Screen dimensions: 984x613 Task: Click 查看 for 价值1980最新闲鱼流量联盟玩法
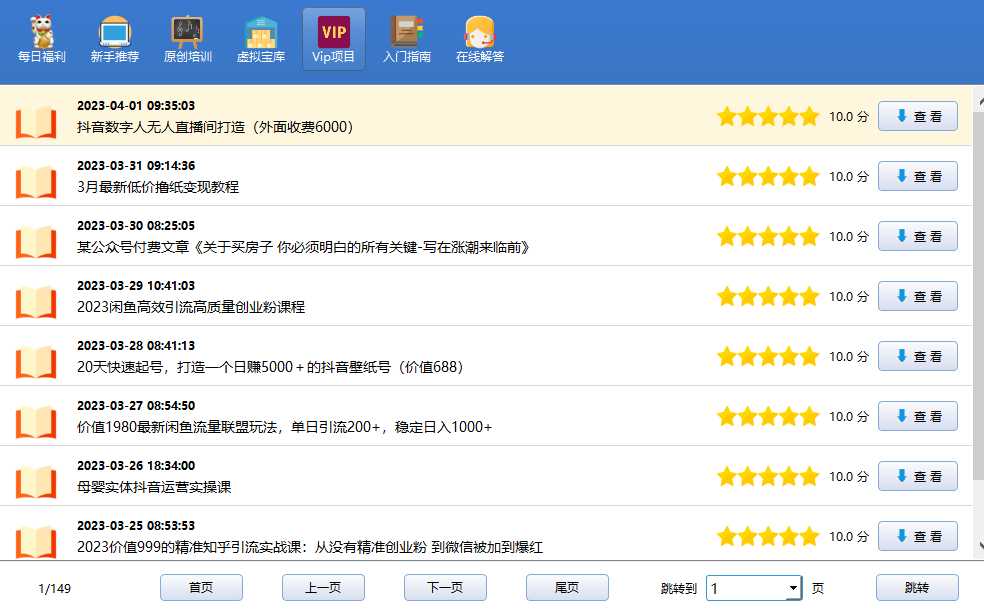(x=917, y=416)
